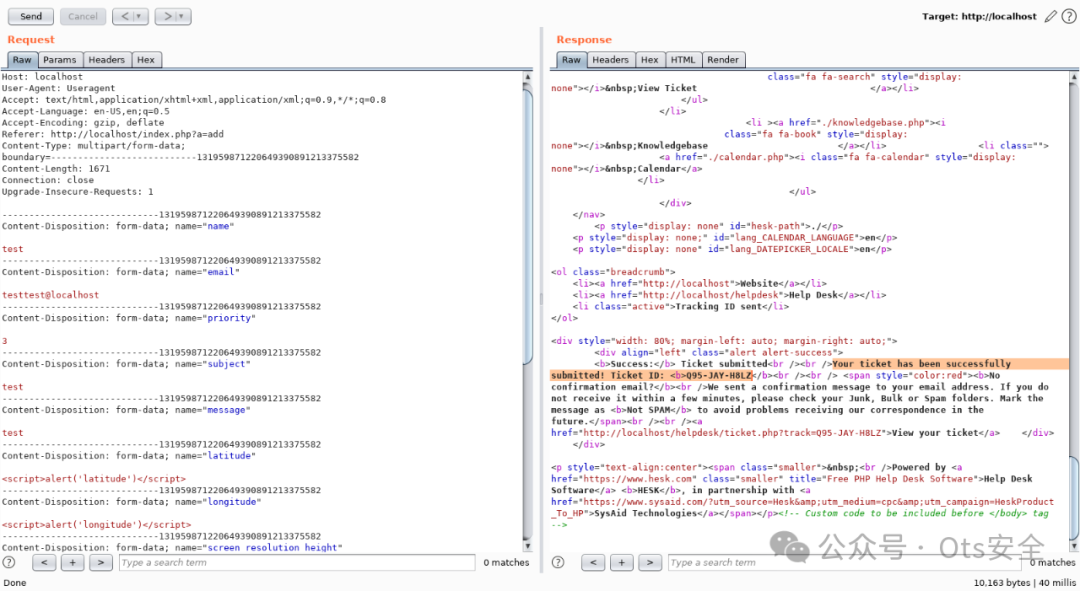The height and width of the screenshot is (591, 1080).
Task: Open request search help question mark icon
Action: pos(9,562)
